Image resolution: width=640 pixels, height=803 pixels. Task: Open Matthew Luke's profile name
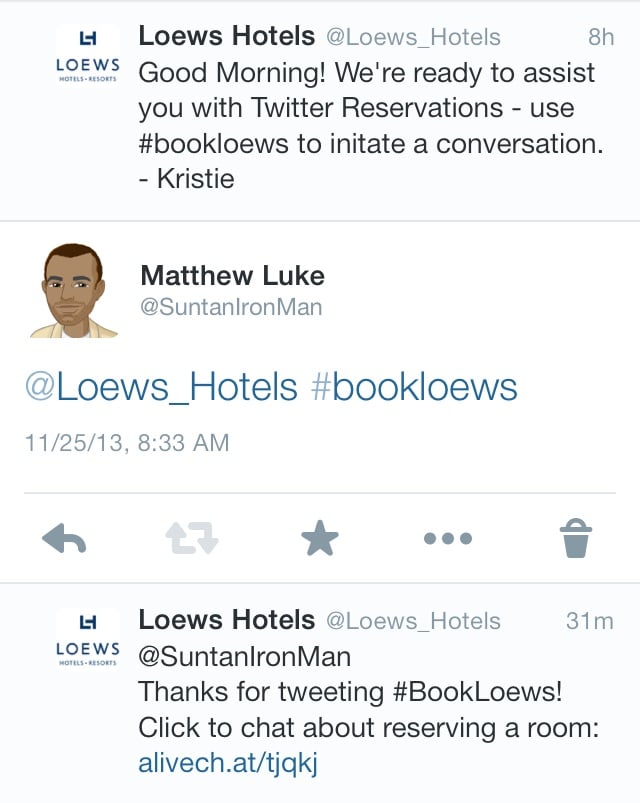pos(232,275)
